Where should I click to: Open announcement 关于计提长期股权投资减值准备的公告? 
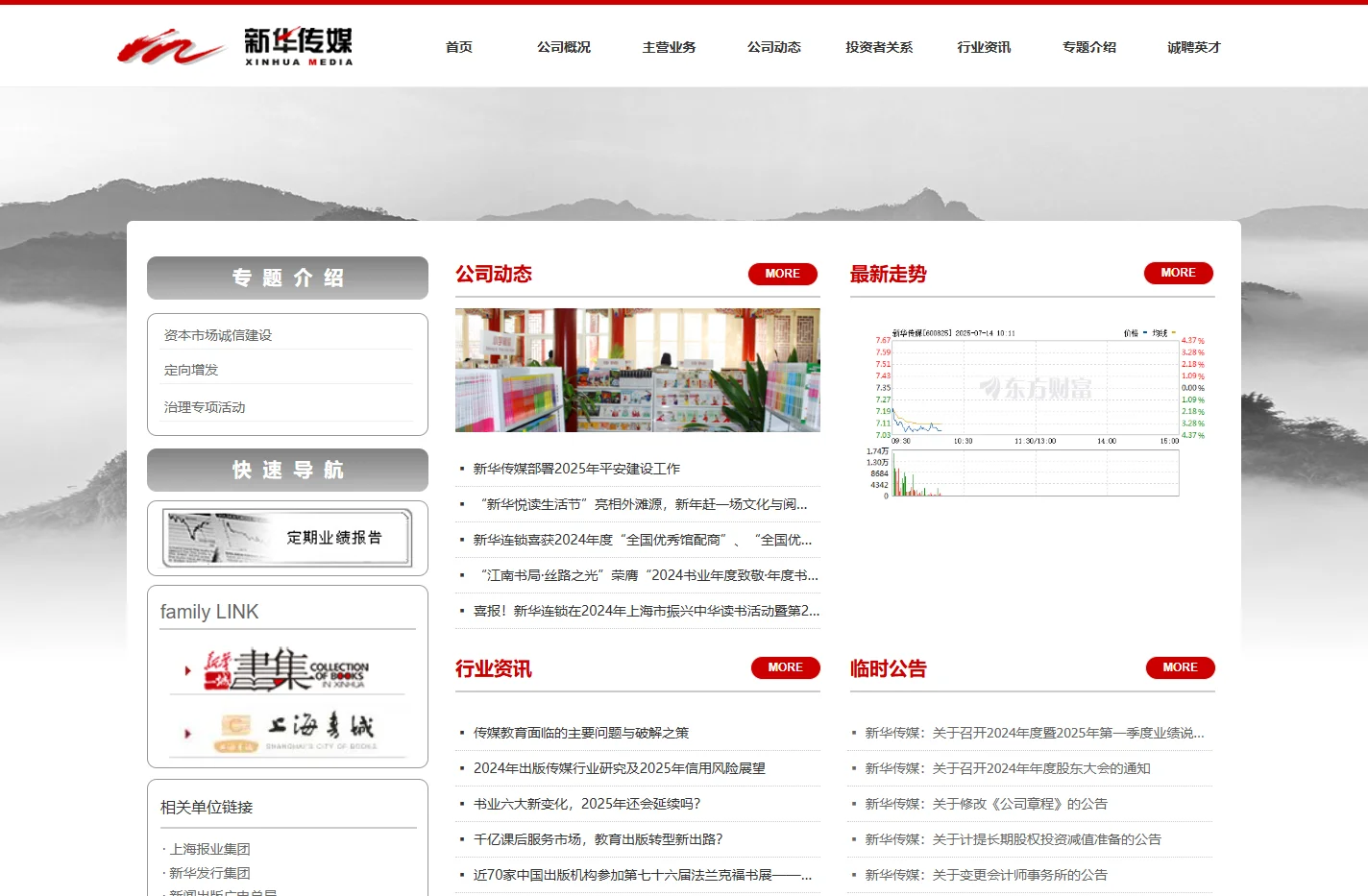[x=1014, y=839]
